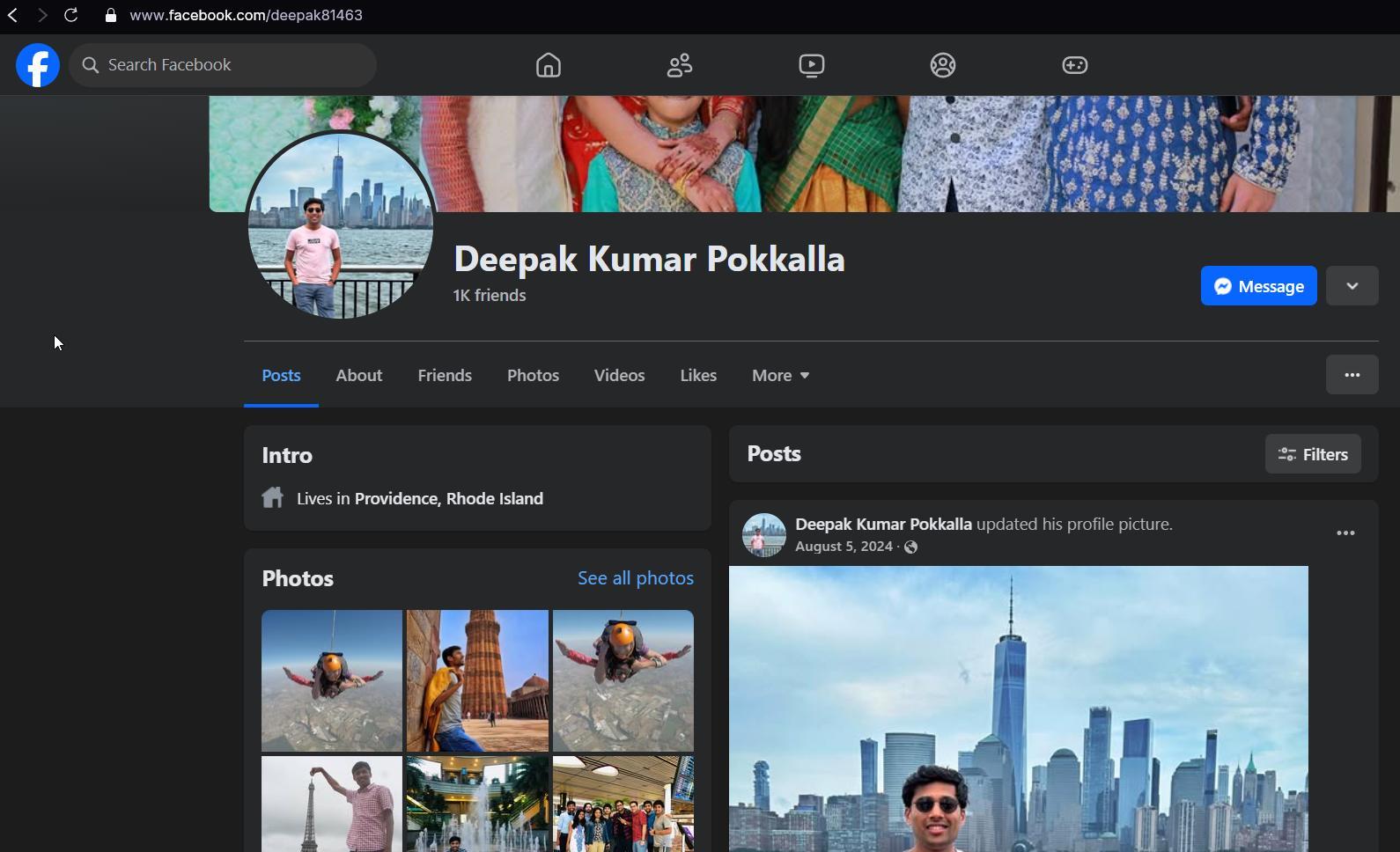Click the globe privacy icon on post
Image resolution: width=1400 pixels, height=852 pixels.
(911, 547)
